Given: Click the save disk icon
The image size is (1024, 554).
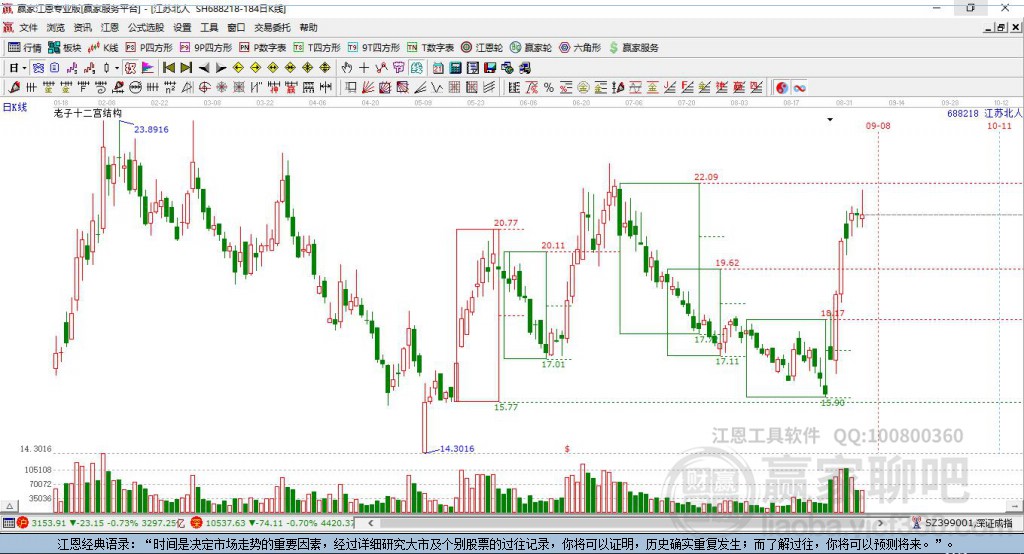Looking at the screenshot, I should [x=490, y=68].
